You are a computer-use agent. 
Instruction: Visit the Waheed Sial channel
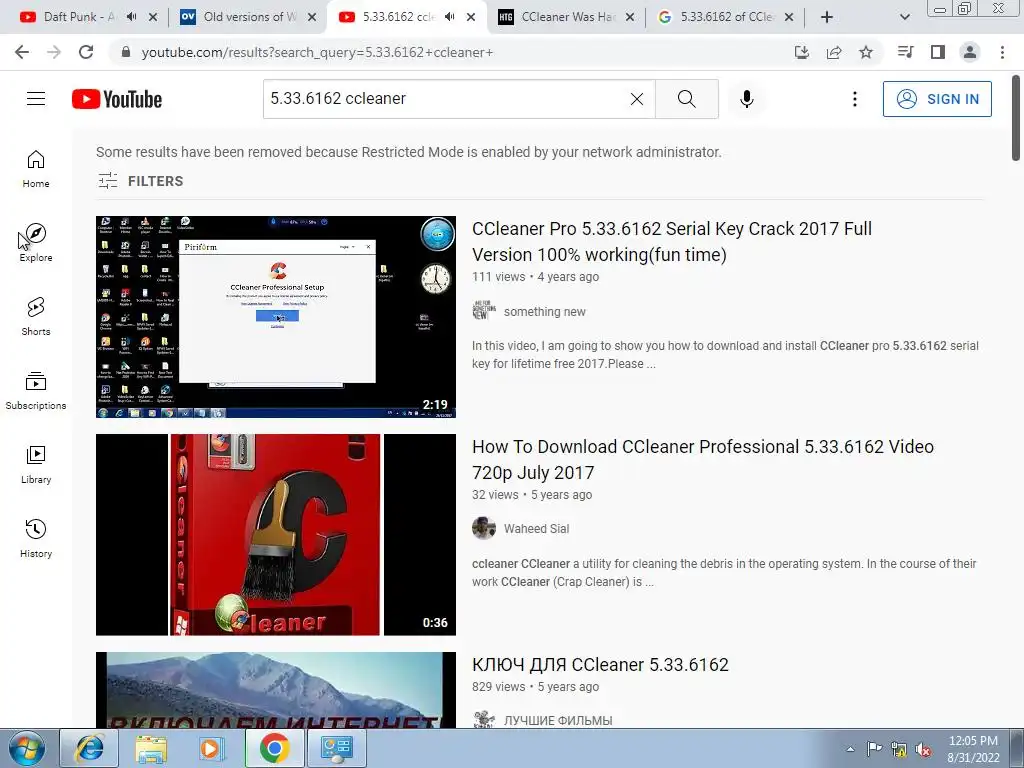point(536,528)
